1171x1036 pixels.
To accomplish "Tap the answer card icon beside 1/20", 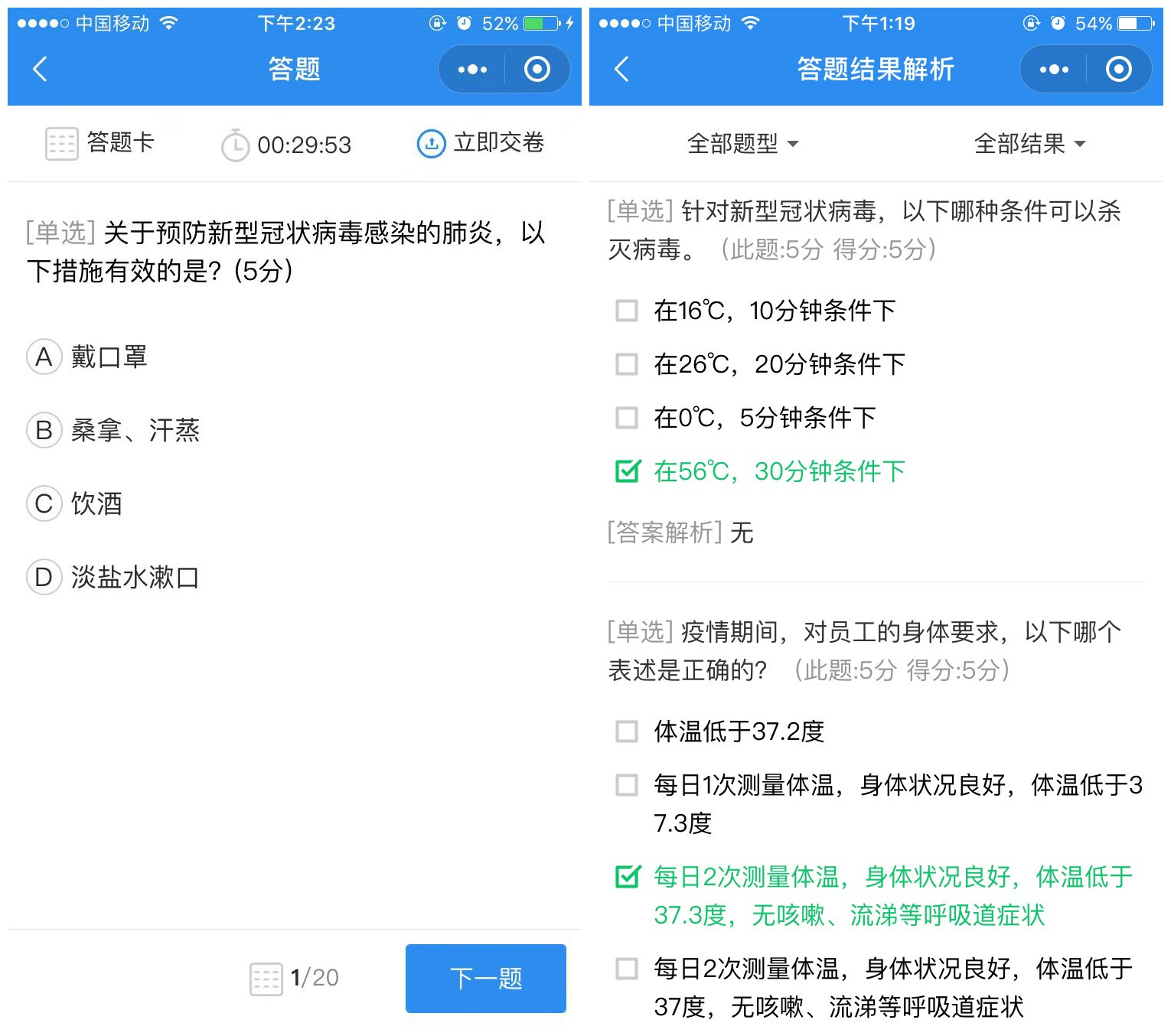I will [x=266, y=979].
